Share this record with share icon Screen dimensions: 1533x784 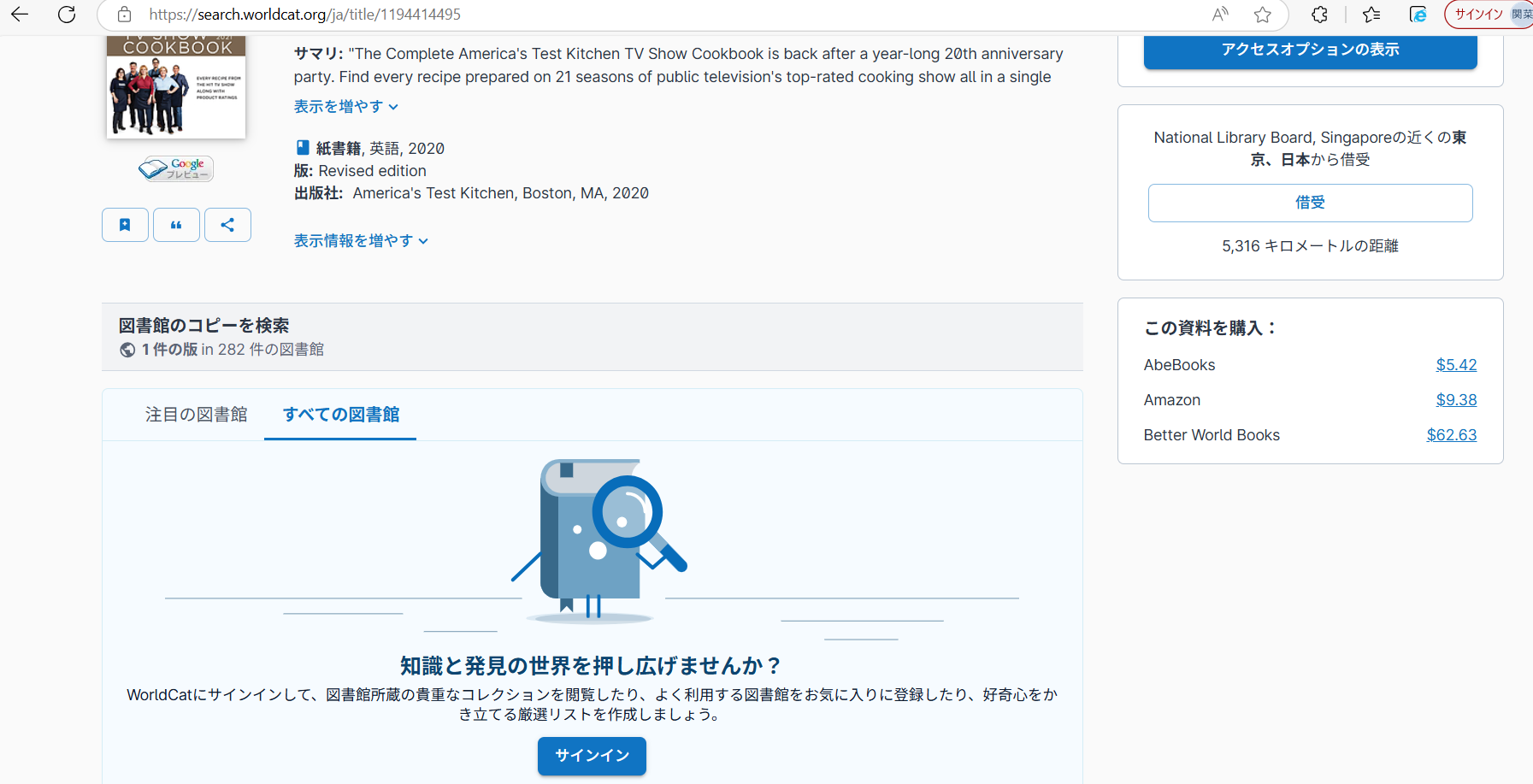tap(227, 225)
